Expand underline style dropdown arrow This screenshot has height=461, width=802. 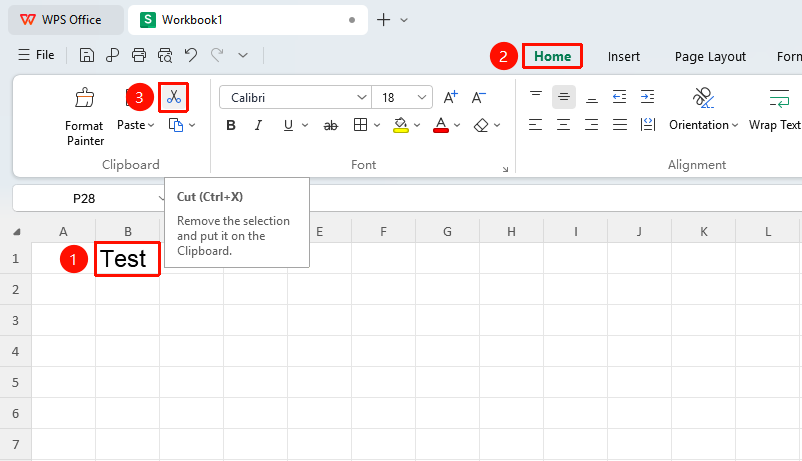point(305,125)
